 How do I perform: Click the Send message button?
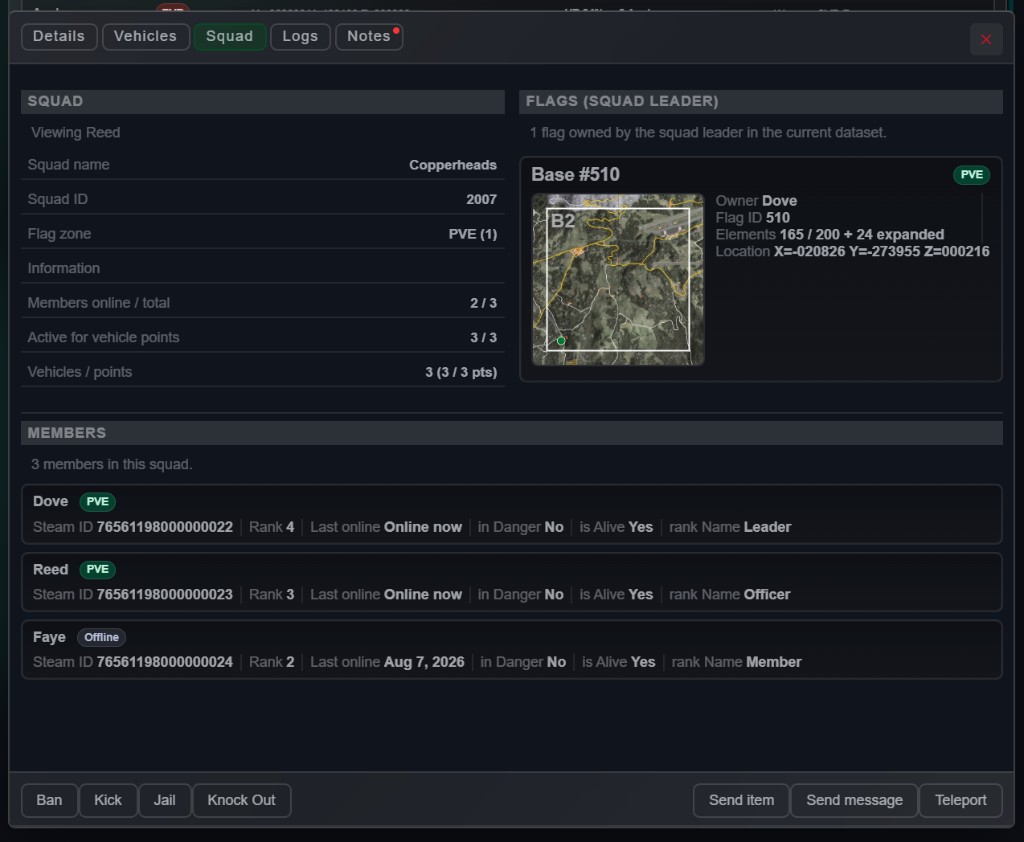[854, 800]
